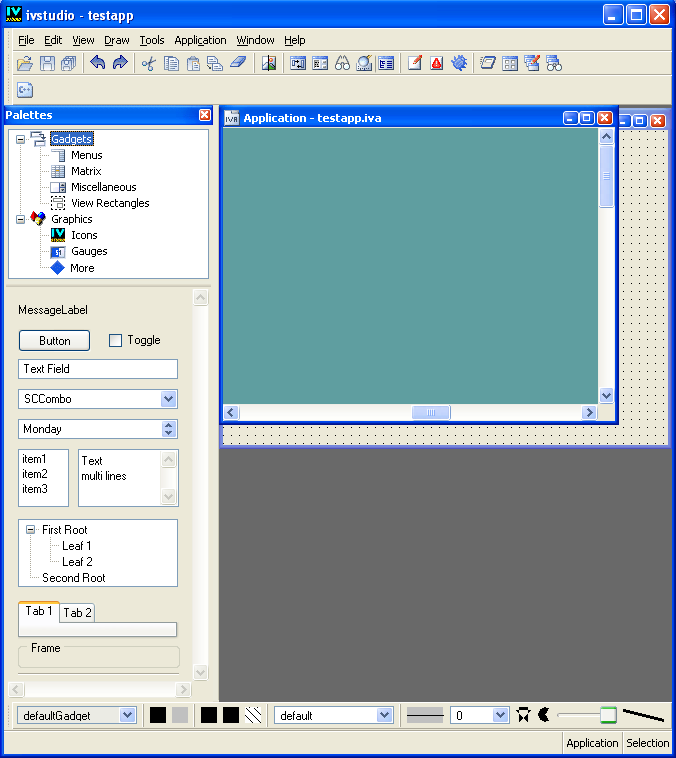Select the Icons palette under Graphics
Viewport: 676px width, 758px height.
pyautogui.click(x=84, y=235)
